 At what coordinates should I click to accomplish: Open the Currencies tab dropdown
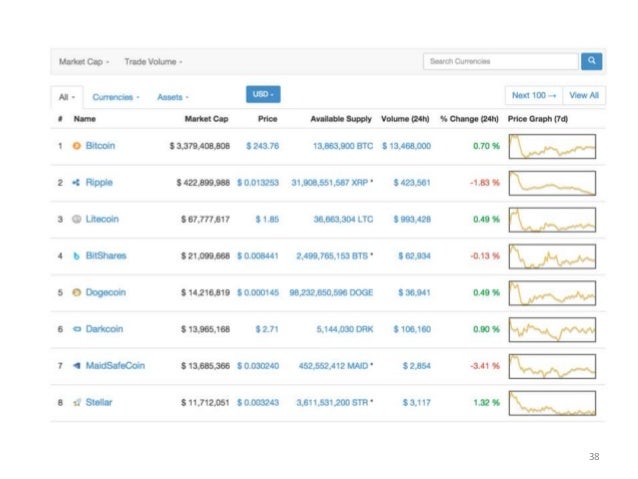[116, 97]
